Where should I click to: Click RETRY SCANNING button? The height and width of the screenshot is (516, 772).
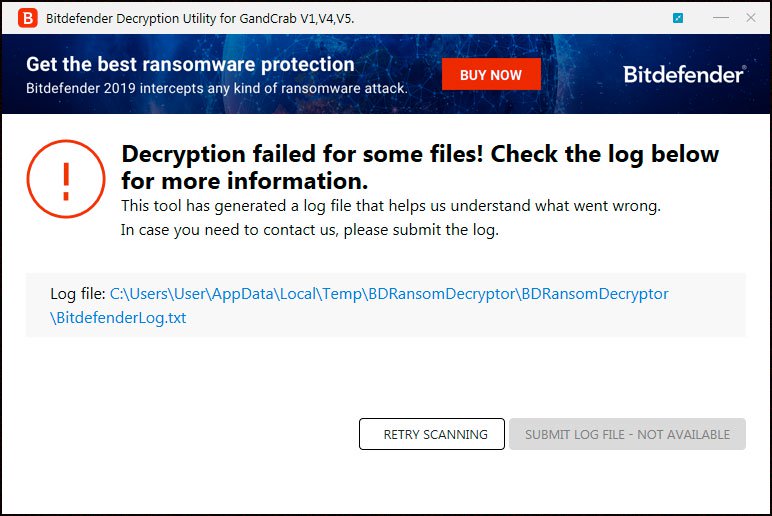pyautogui.click(x=431, y=434)
